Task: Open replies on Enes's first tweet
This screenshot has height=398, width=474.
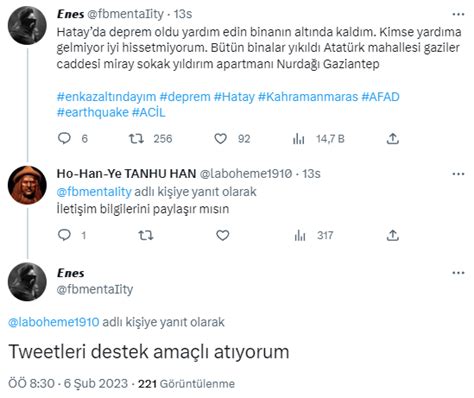Action: pos(64,138)
